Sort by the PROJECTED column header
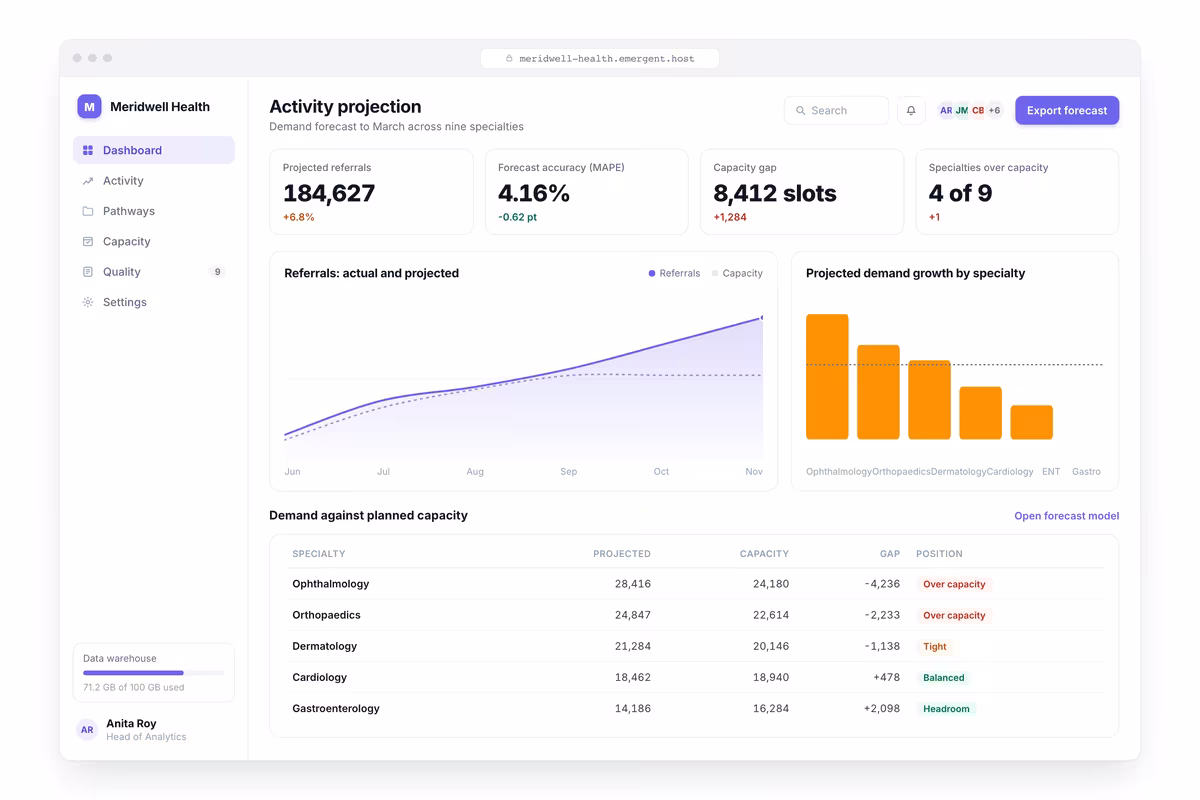 pyautogui.click(x=622, y=554)
